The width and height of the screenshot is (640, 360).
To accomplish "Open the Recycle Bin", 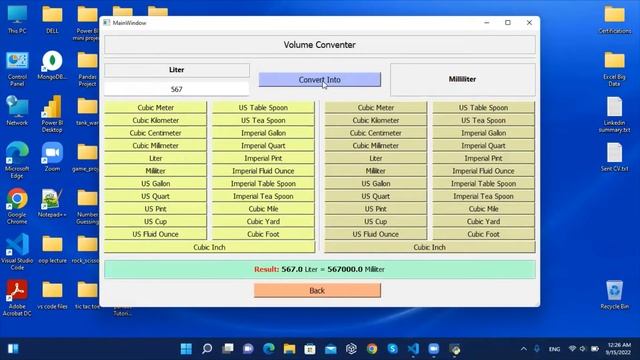I will coord(615,295).
